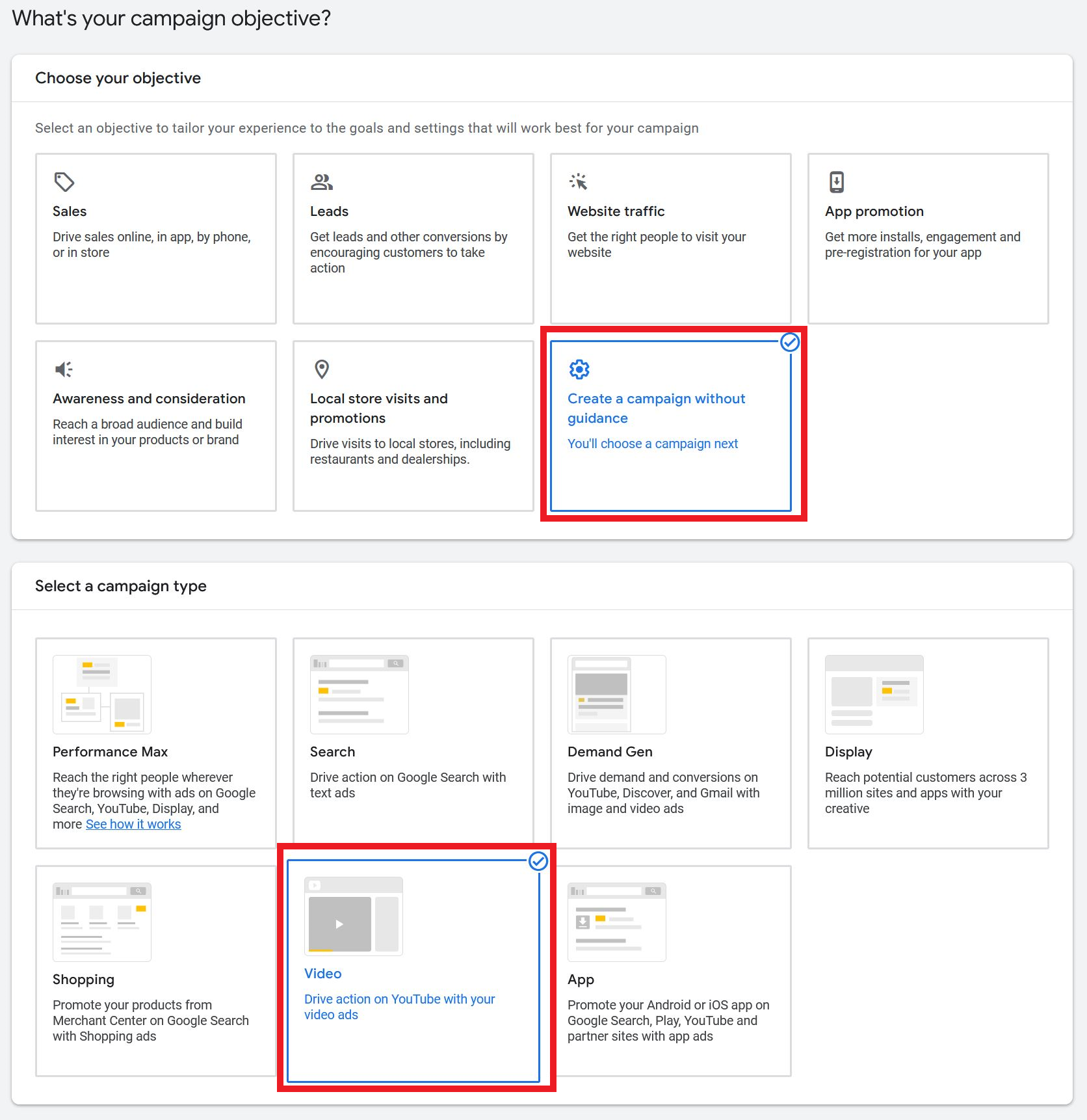Viewport: 1087px width, 1120px height.
Task: Deselect the checkmark on the Video card
Action: pyautogui.click(x=538, y=860)
